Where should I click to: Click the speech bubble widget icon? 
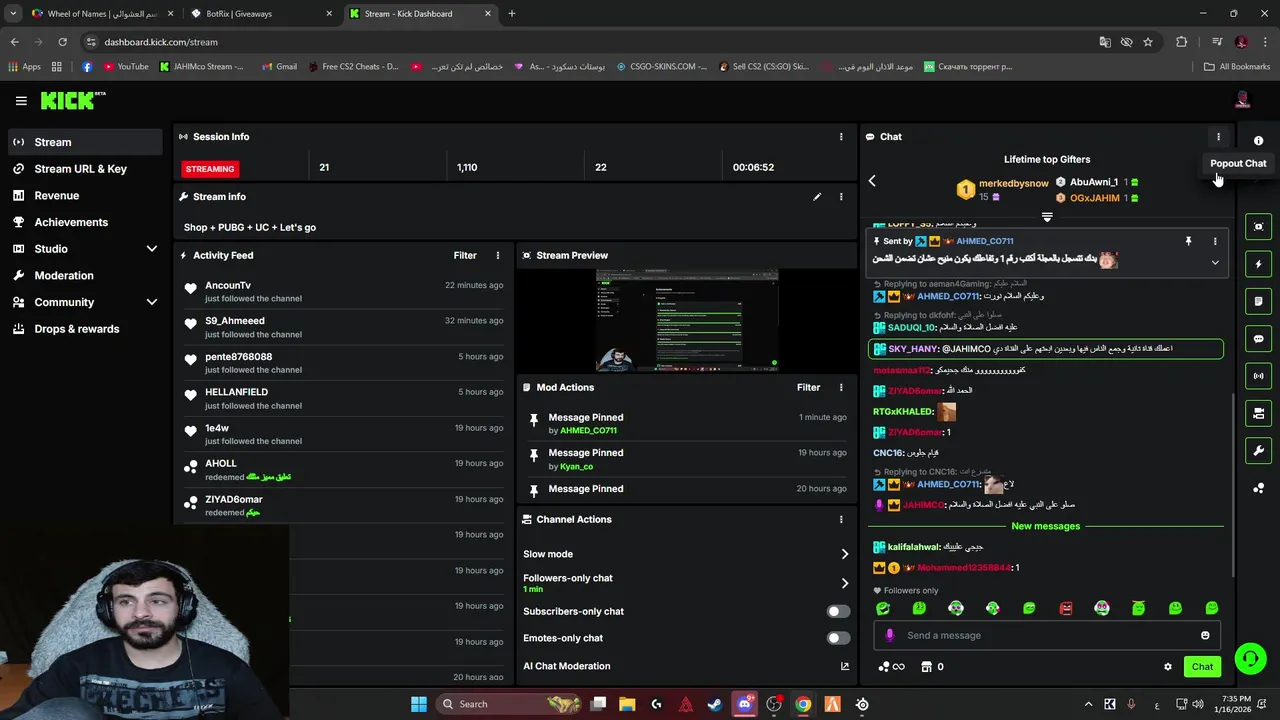click(x=1258, y=339)
